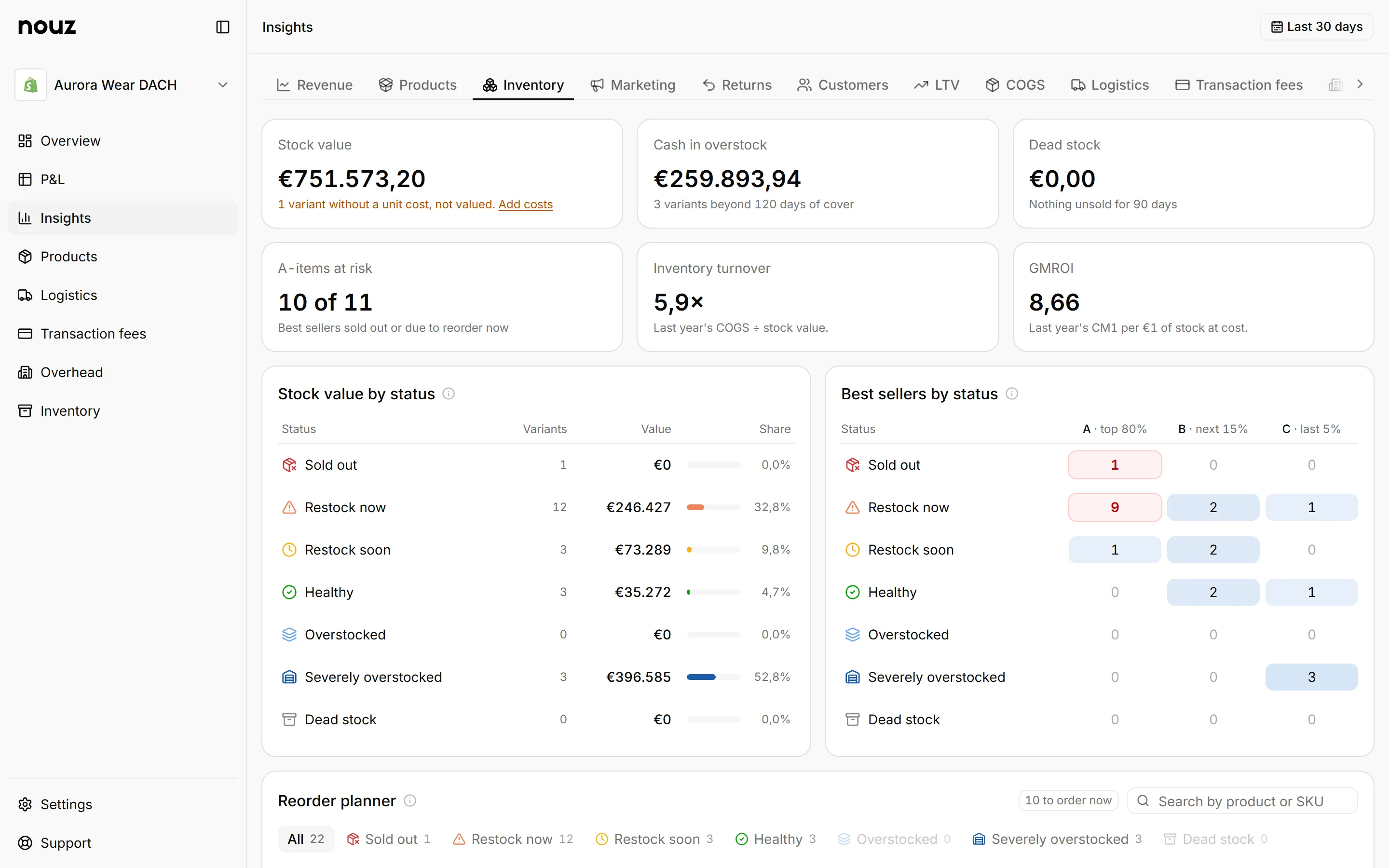Open info icon next to Reorder planner

410,800
